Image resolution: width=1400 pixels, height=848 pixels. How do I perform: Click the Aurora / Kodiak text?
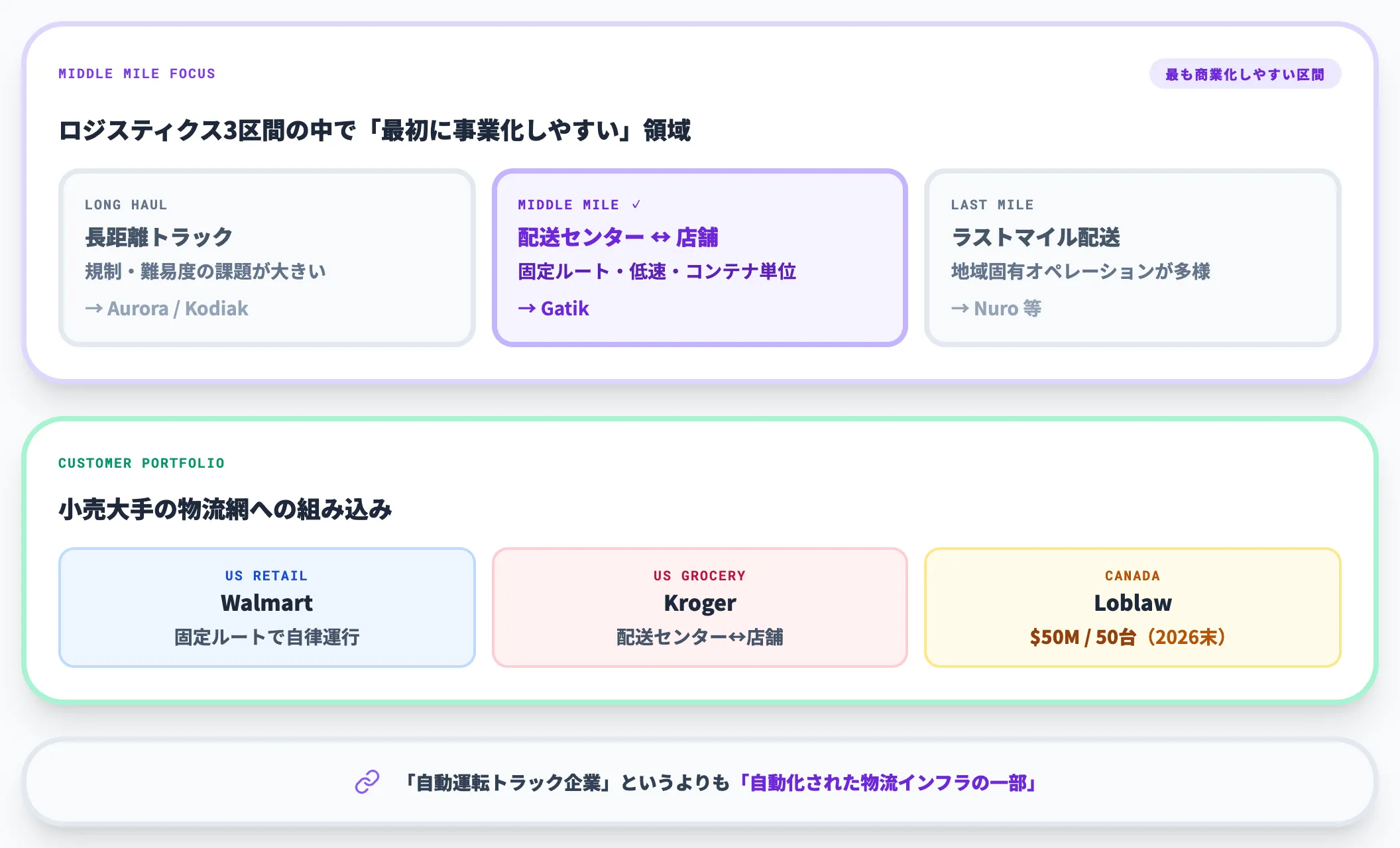point(178,309)
